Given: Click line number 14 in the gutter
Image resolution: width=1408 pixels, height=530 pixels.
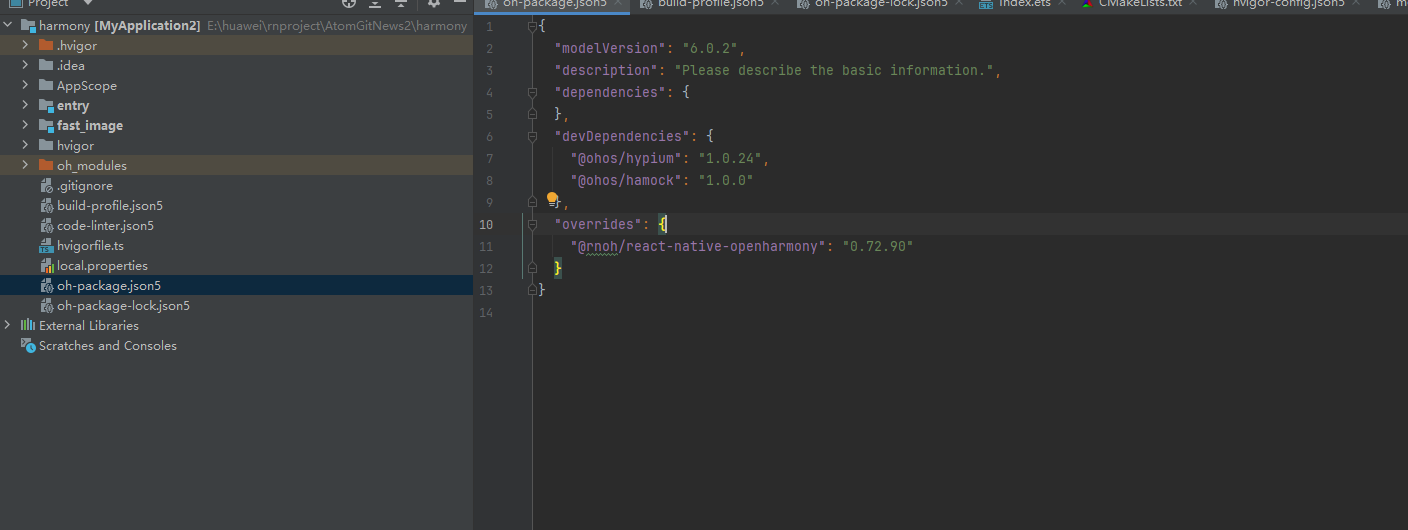Looking at the screenshot, I should (x=486, y=312).
